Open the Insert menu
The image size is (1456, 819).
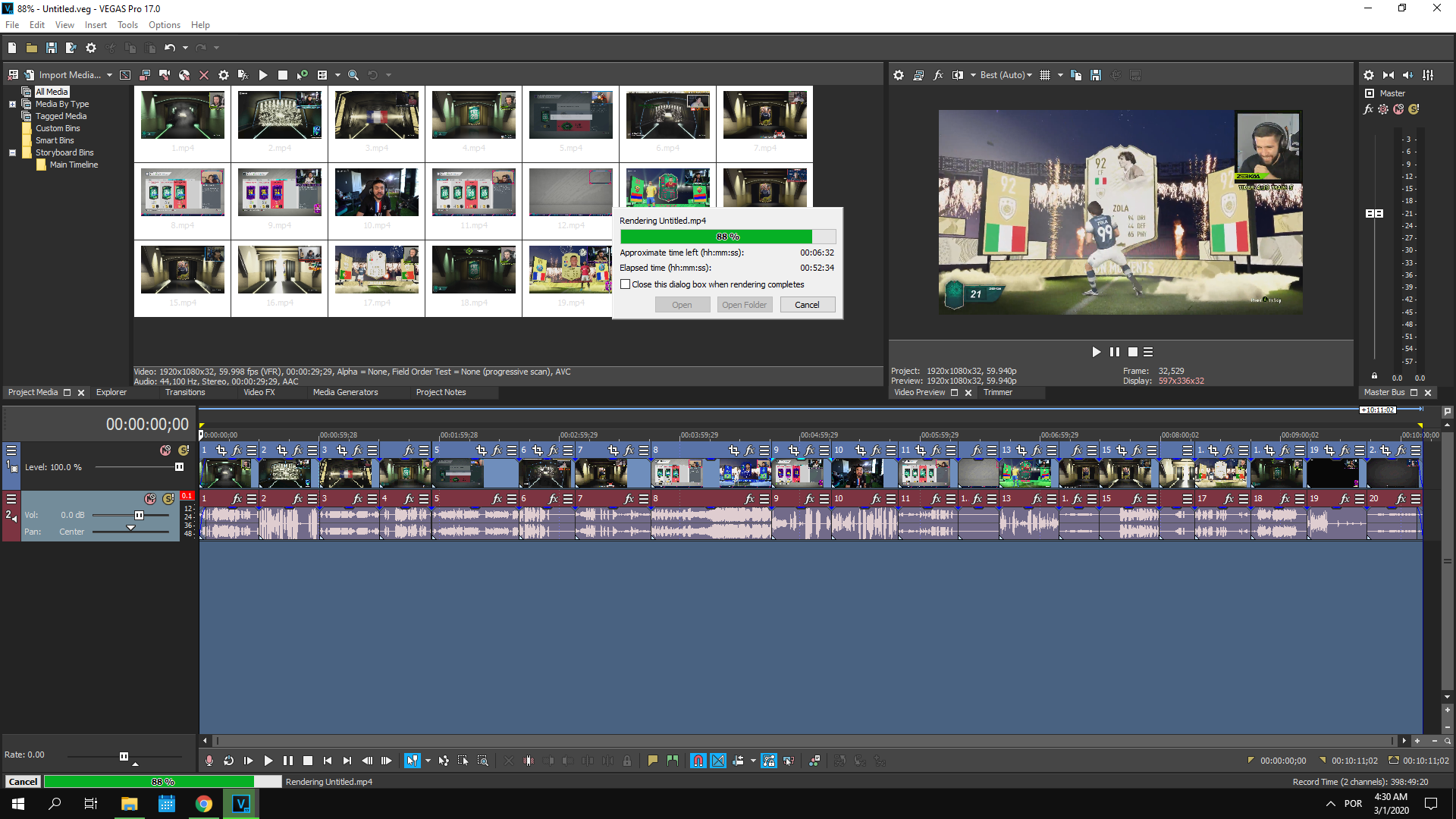pos(96,25)
